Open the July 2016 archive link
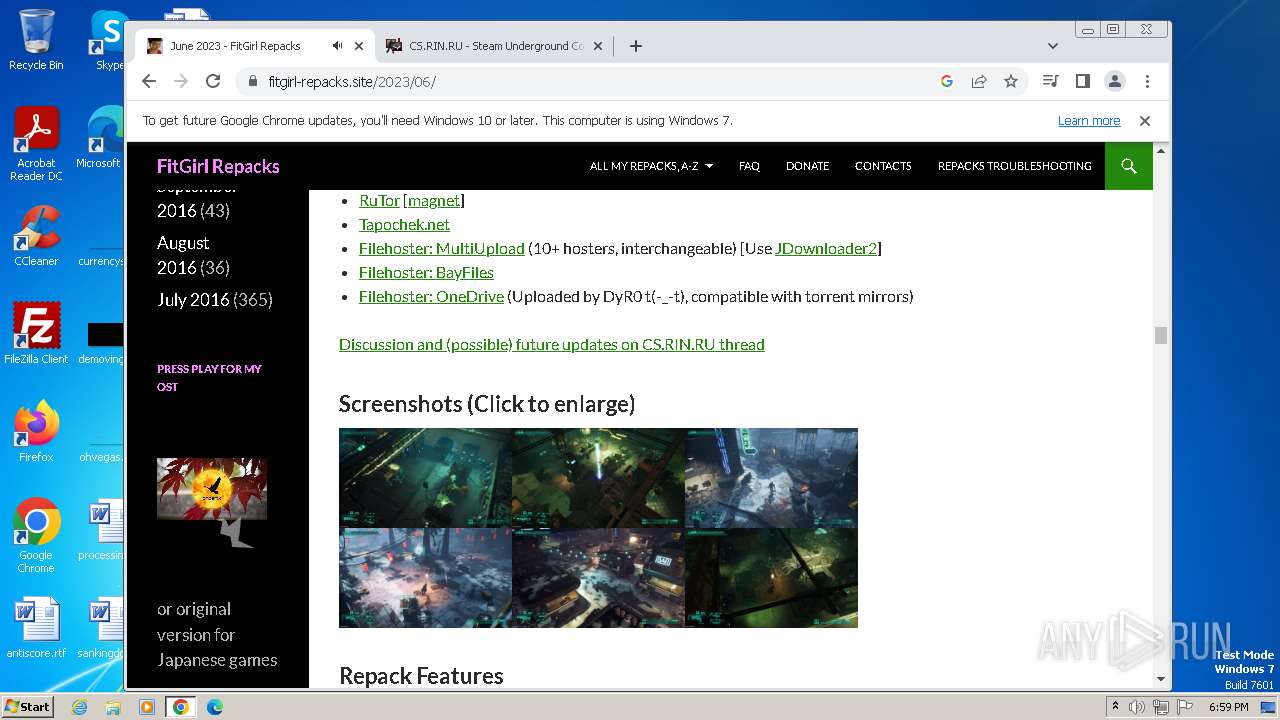The height and width of the screenshot is (720, 1280). click(x=193, y=299)
